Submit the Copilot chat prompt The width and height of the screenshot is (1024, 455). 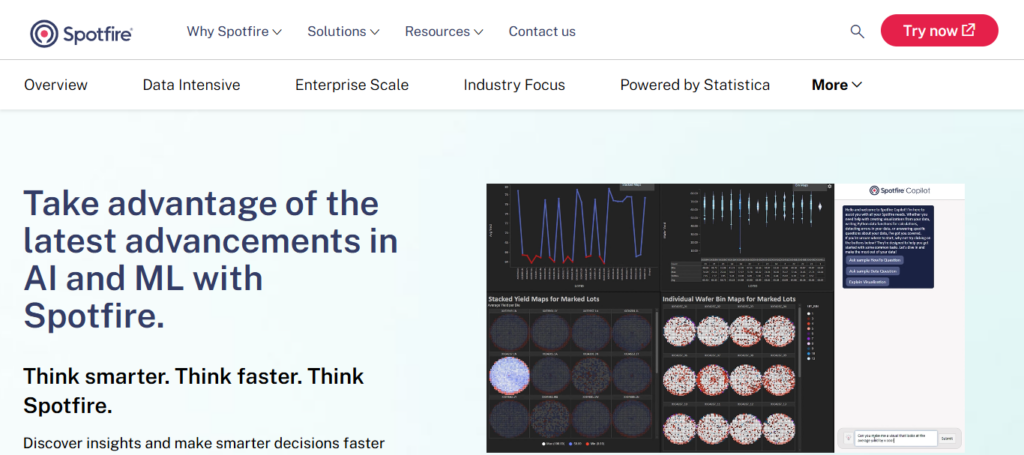(x=947, y=439)
